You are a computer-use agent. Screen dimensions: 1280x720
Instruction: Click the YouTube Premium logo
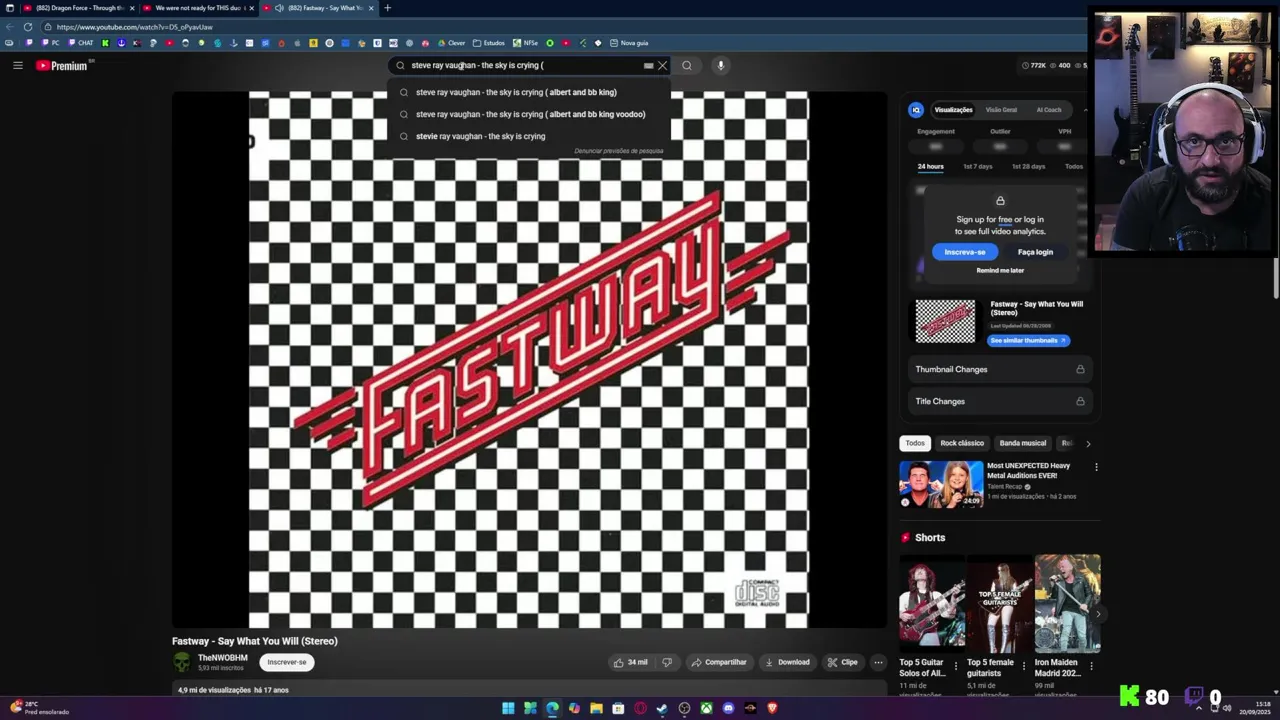coord(61,65)
